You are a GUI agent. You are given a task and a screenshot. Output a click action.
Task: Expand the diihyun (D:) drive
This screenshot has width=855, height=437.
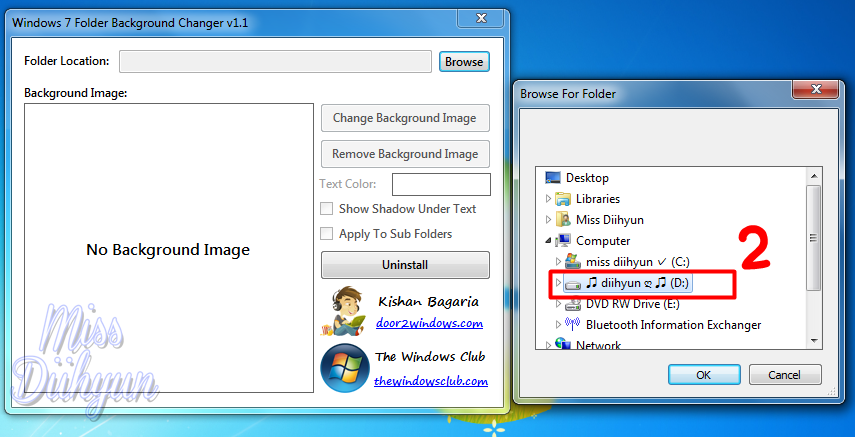pyautogui.click(x=558, y=283)
